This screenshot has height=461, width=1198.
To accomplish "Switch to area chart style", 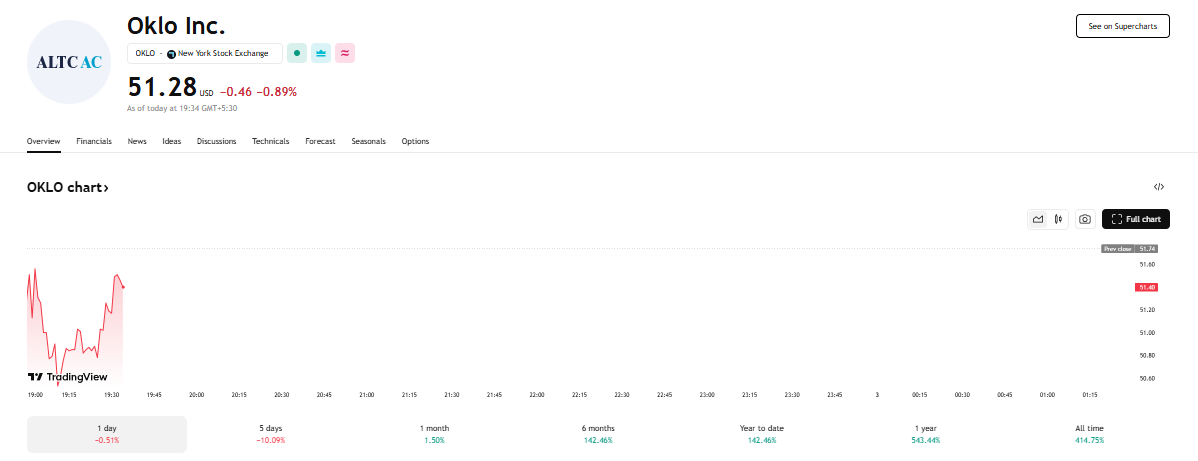I will click(x=1038, y=219).
